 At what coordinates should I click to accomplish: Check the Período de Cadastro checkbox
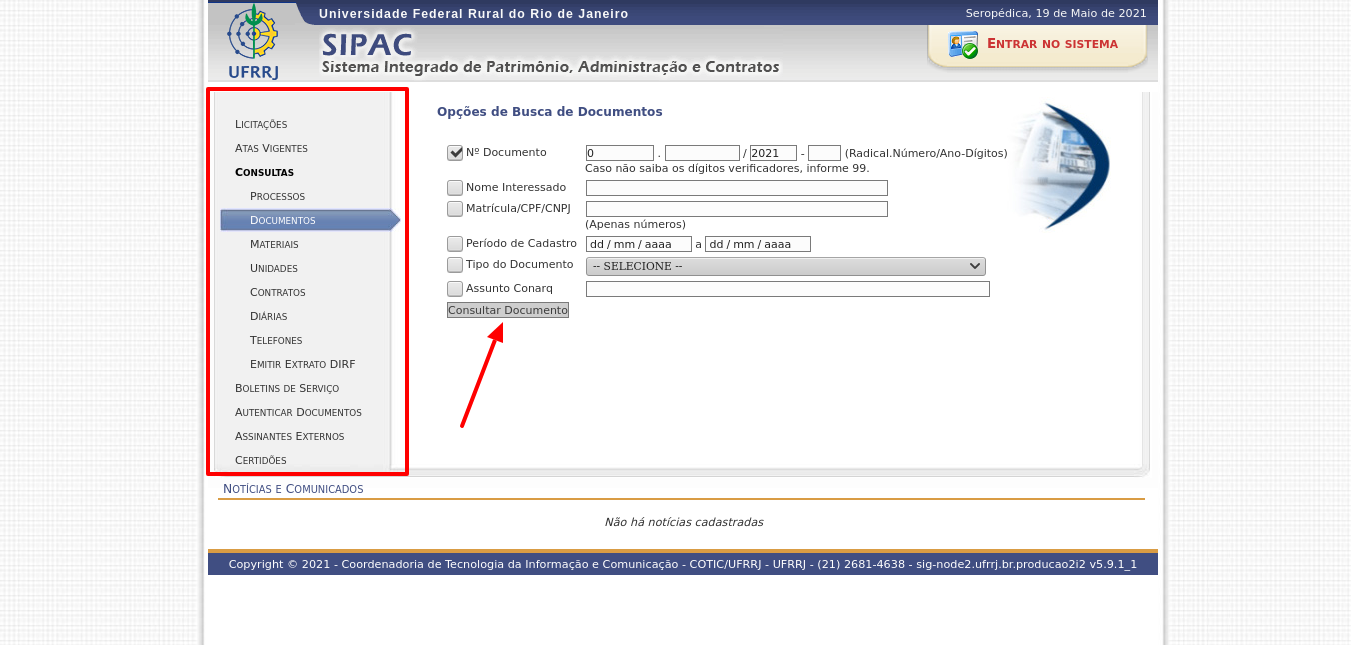(x=455, y=244)
